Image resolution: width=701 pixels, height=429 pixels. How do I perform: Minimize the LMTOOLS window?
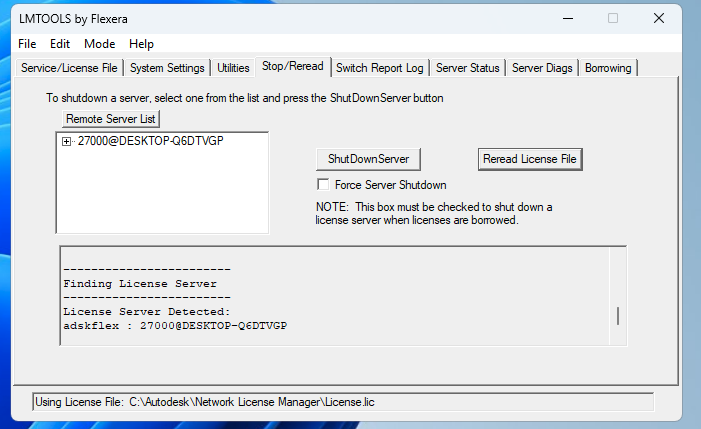click(x=568, y=18)
